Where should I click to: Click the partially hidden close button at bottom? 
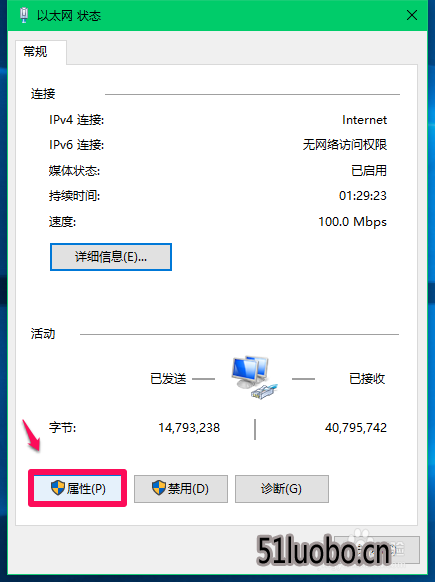(x=377, y=549)
